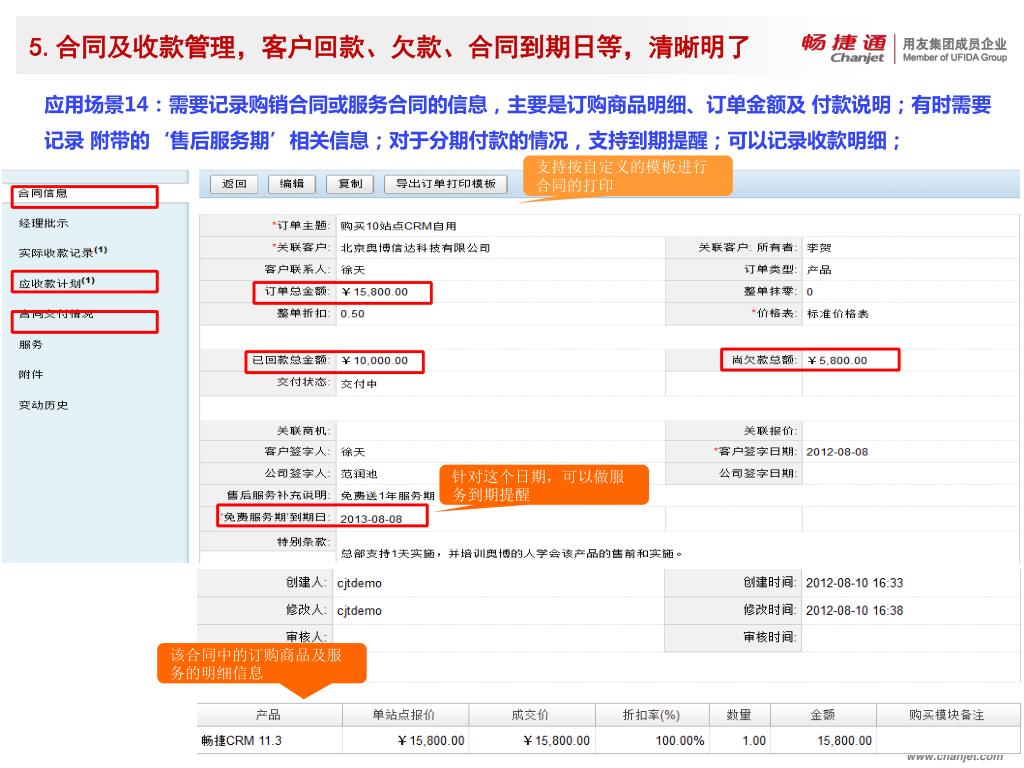Click the 畅捷通 Chanjet logo
This screenshot has height=768, width=1024.
pyautogui.click(x=844, y=48)
